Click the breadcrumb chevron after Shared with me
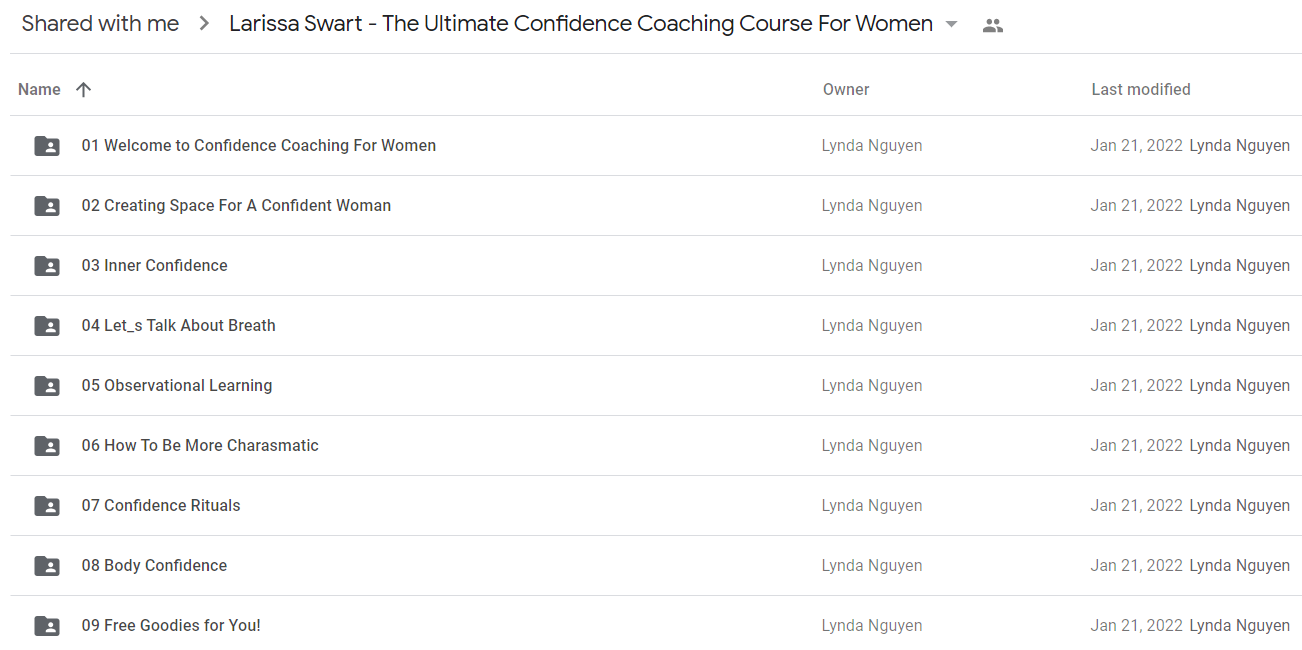The image size is (1302, 650). coord(204,24)
